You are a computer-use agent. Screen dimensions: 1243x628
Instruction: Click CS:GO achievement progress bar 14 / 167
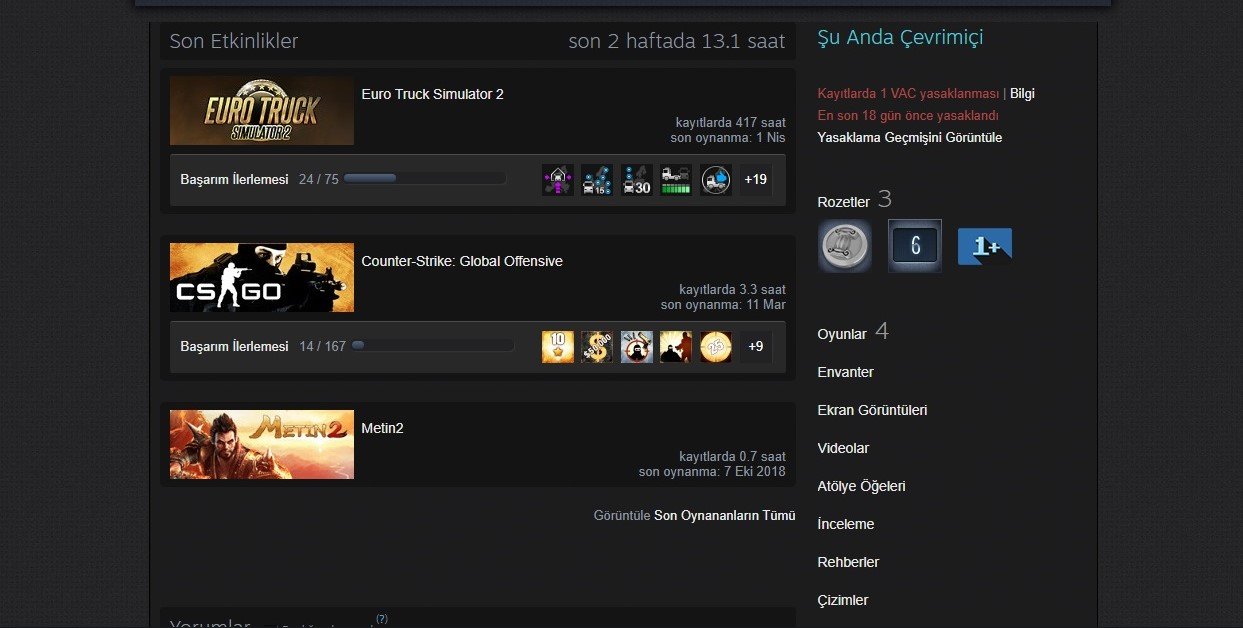(x=432, y=346)
